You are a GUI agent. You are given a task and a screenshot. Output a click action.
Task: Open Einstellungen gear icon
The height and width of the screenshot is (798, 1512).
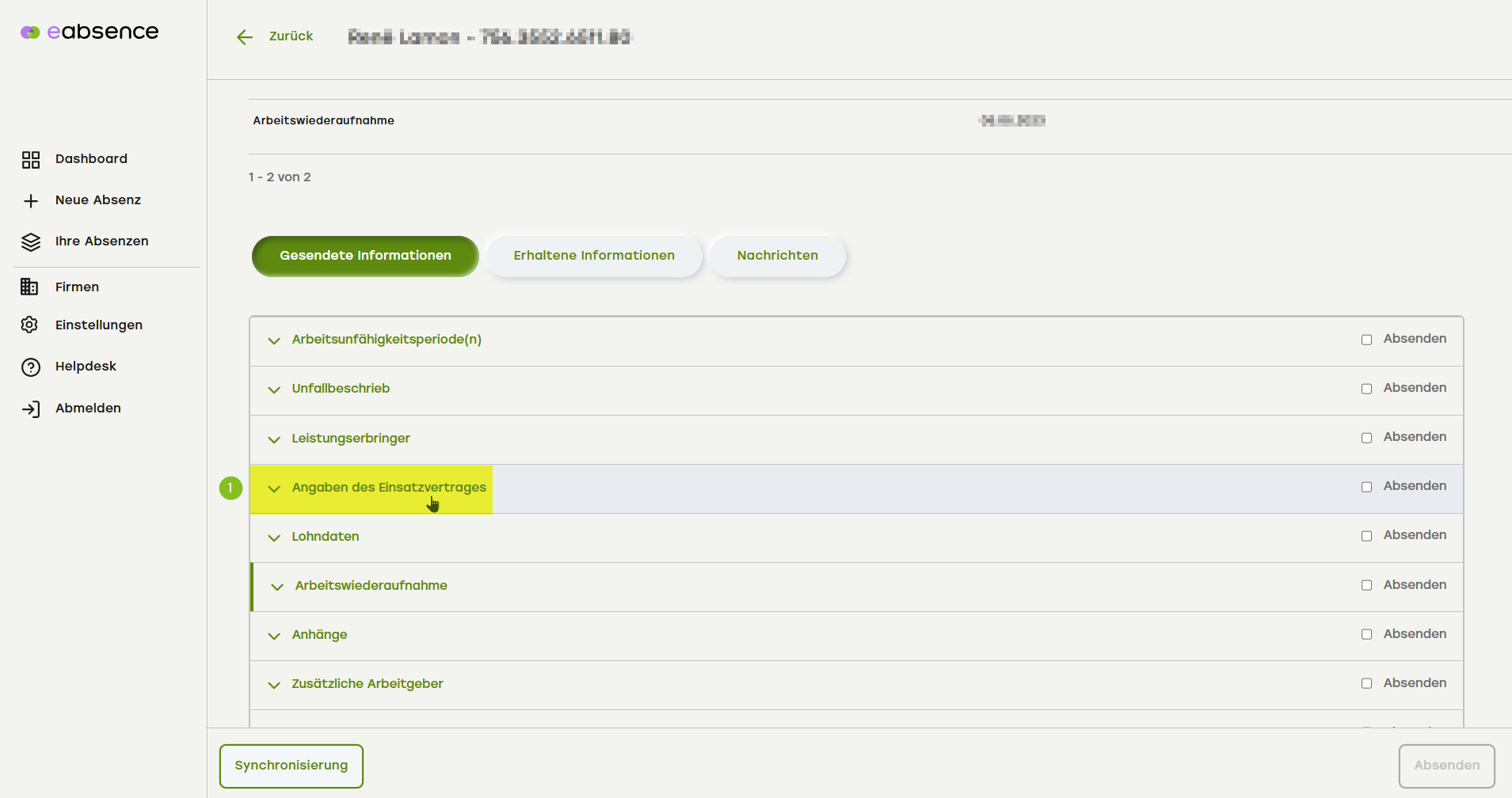click(29, 325)
